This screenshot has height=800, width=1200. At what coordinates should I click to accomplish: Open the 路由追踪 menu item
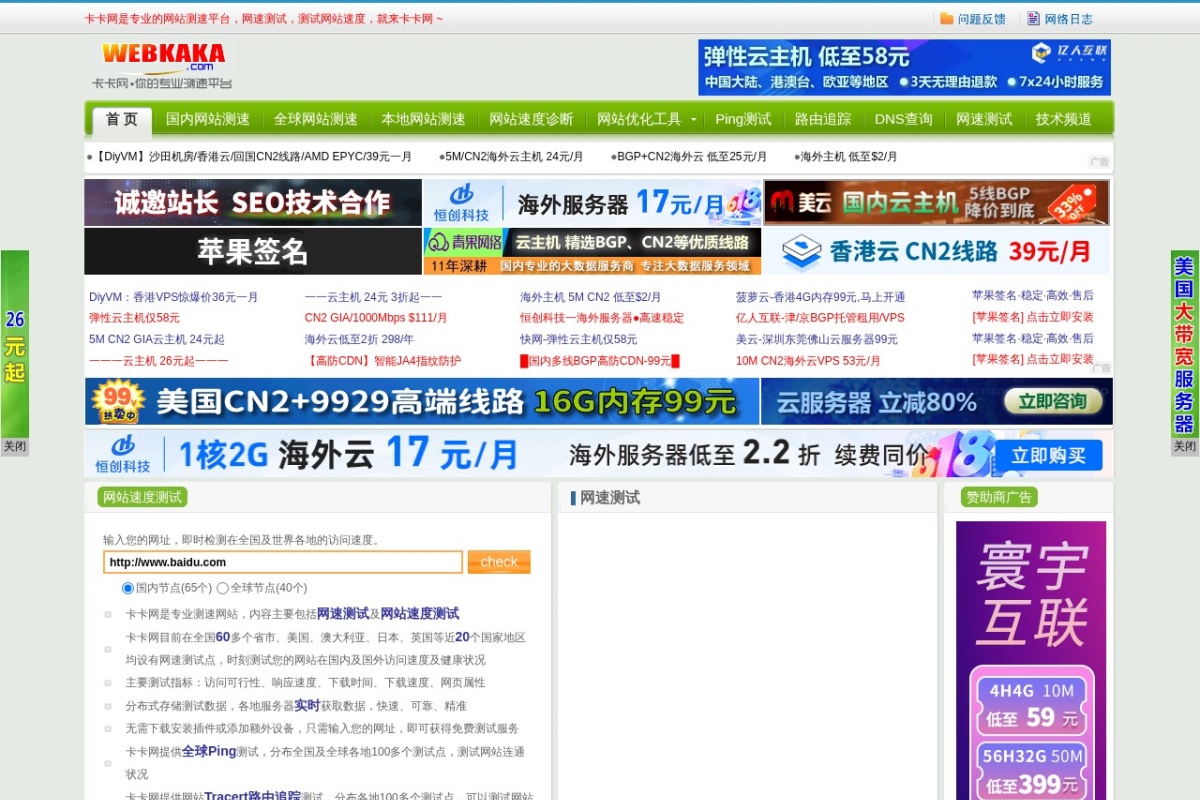point(823,119)
